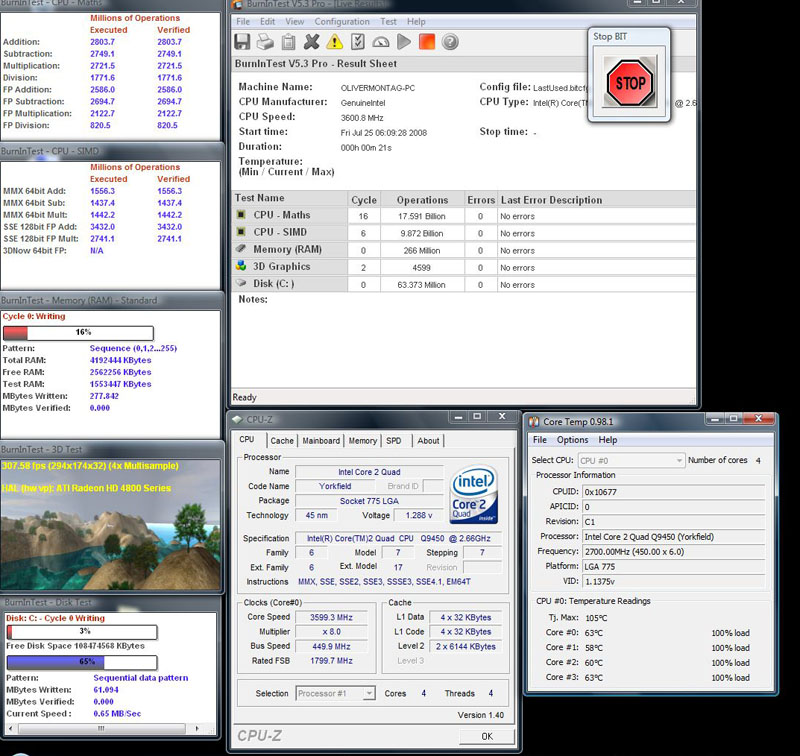The height and width of the screenshot is (756, 800).
Task: Click the Memory test 16% progress bar
Action: [x=78, y=333]
